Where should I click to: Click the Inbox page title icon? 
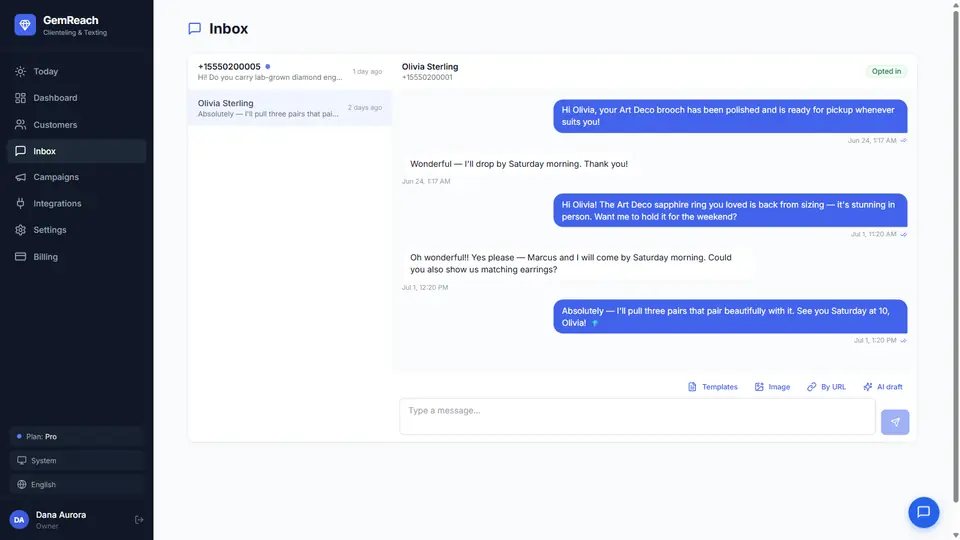195,29
